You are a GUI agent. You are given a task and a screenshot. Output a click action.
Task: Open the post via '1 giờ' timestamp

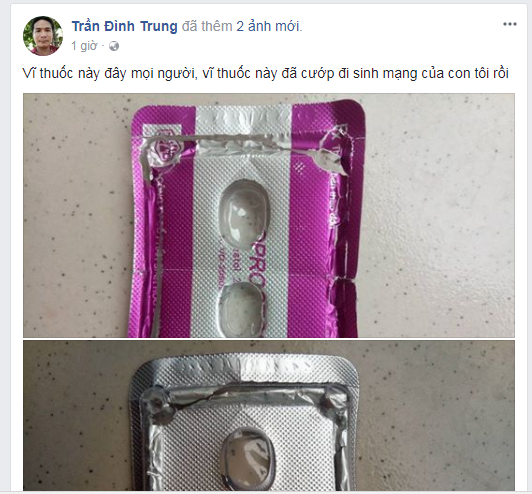click(84, 45)
